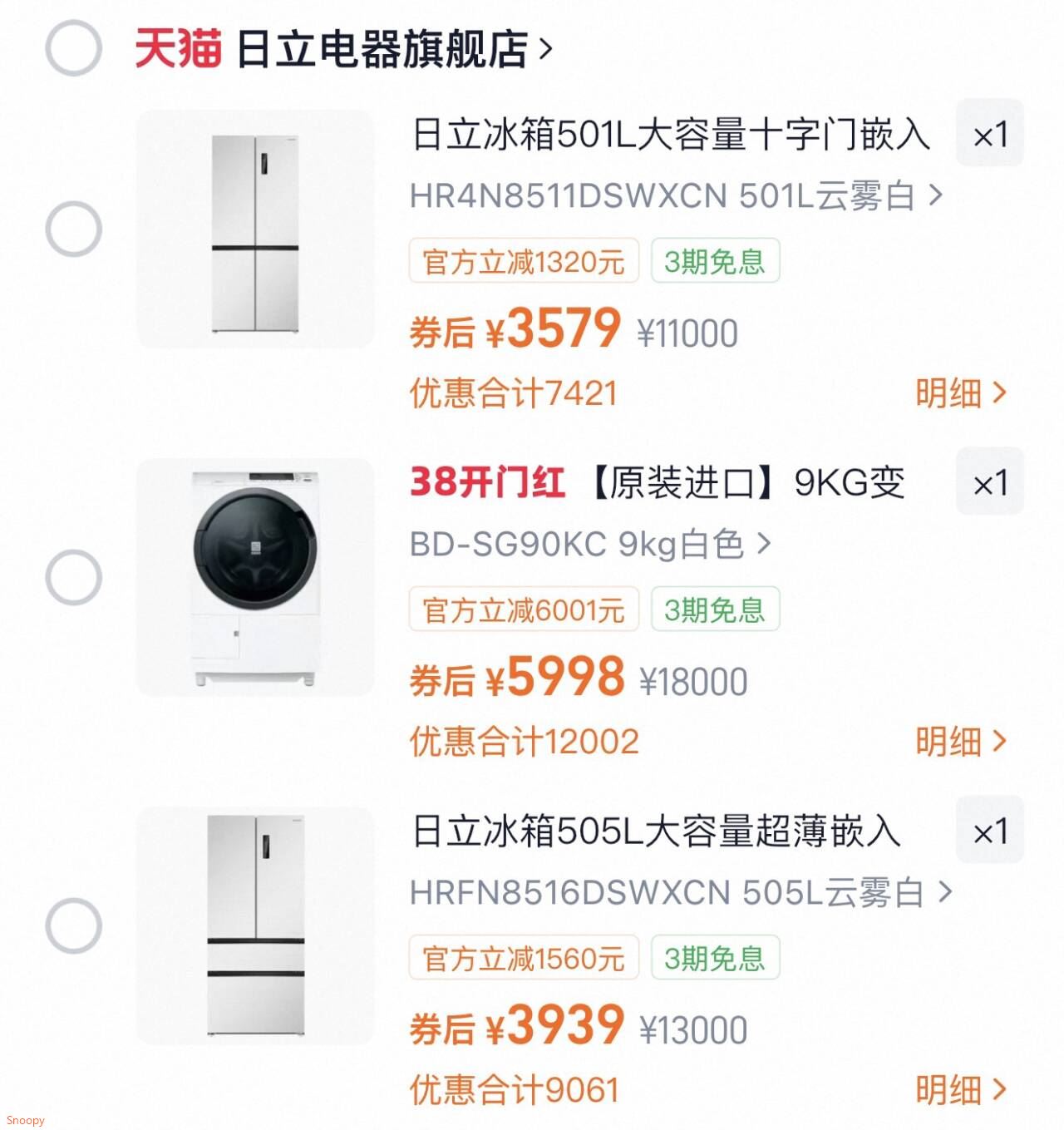
Task: Expand 明细 for the 505L refrigerator
Action: [960, 1090]
